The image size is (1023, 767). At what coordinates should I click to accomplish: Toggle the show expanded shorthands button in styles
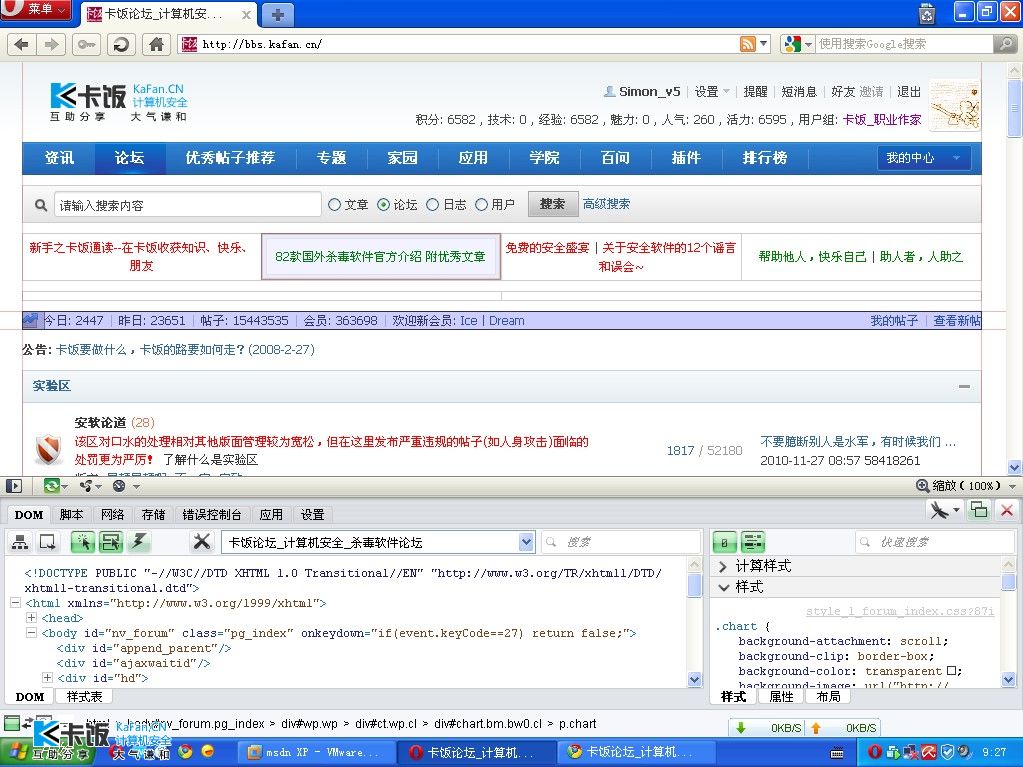pos(753,542)
